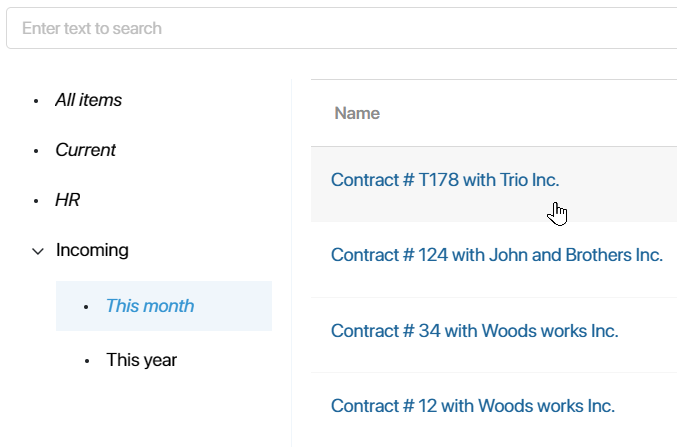This screenshot has width=677, height=447.
Task: Open Contract # T178 with Trio Inc.
Action: [445, 180]
